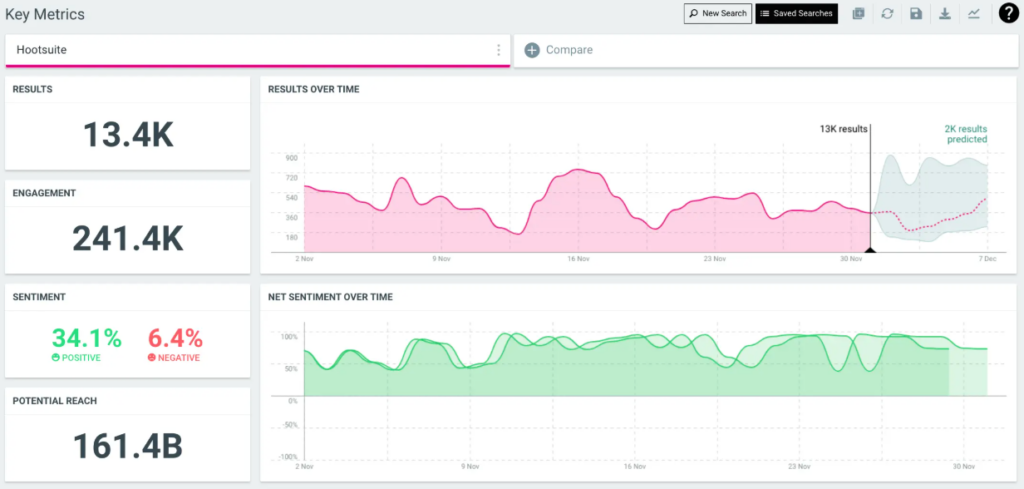
Task: Click the '7 Dec' axis label
Action: 986,259
